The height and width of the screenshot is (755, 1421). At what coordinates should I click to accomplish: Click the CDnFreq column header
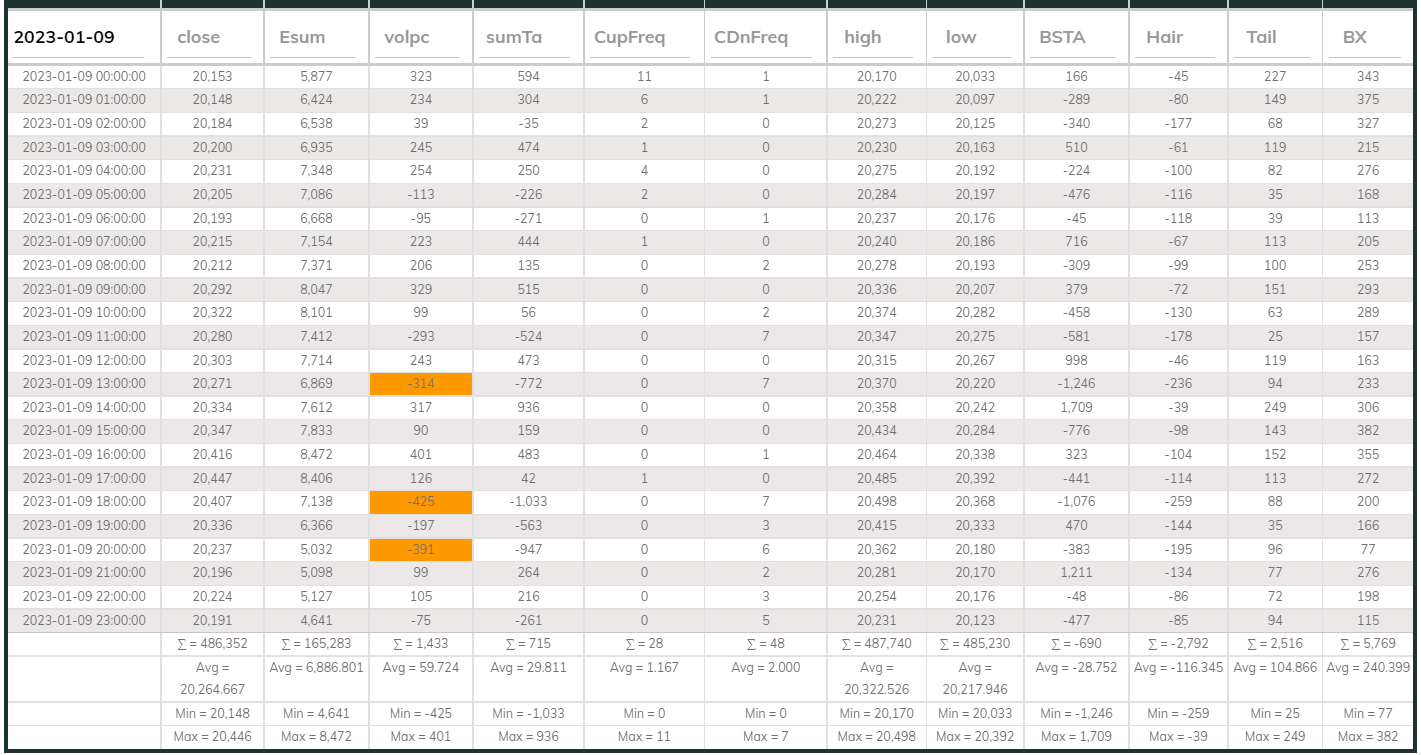pos(751,38)
